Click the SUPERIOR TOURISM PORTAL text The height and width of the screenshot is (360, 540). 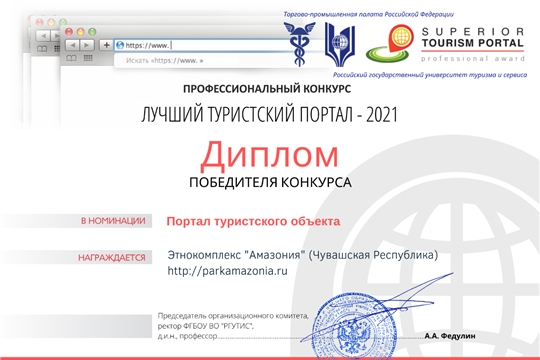(x=472, y=38)
